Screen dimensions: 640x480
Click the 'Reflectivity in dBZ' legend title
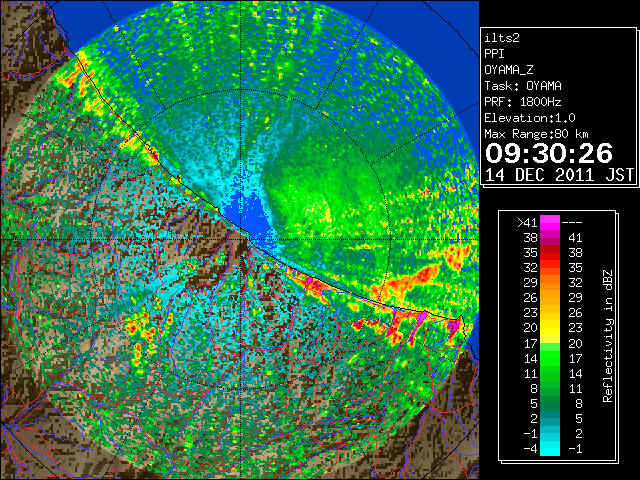[x=608, y=336]
